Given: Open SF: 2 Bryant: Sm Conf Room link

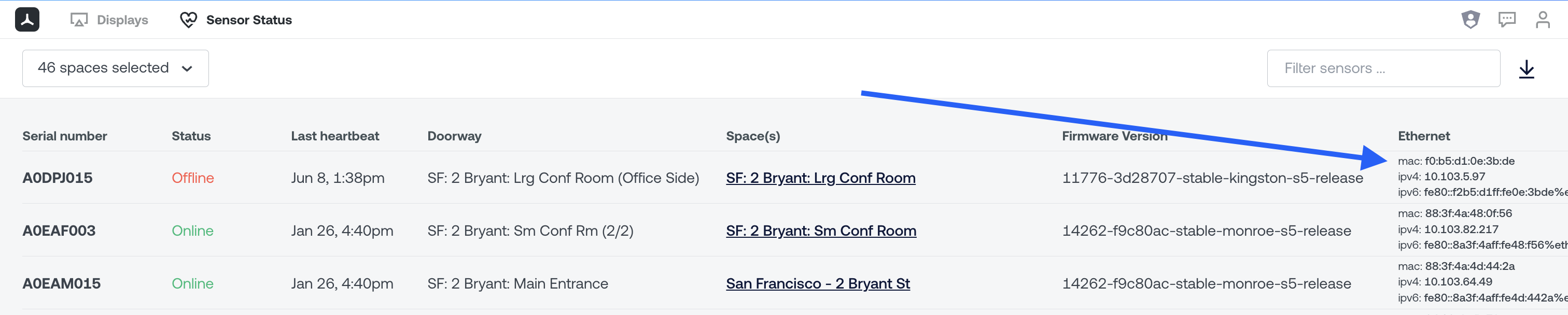Looking at the screenshot, I should (x=821, y=231).
